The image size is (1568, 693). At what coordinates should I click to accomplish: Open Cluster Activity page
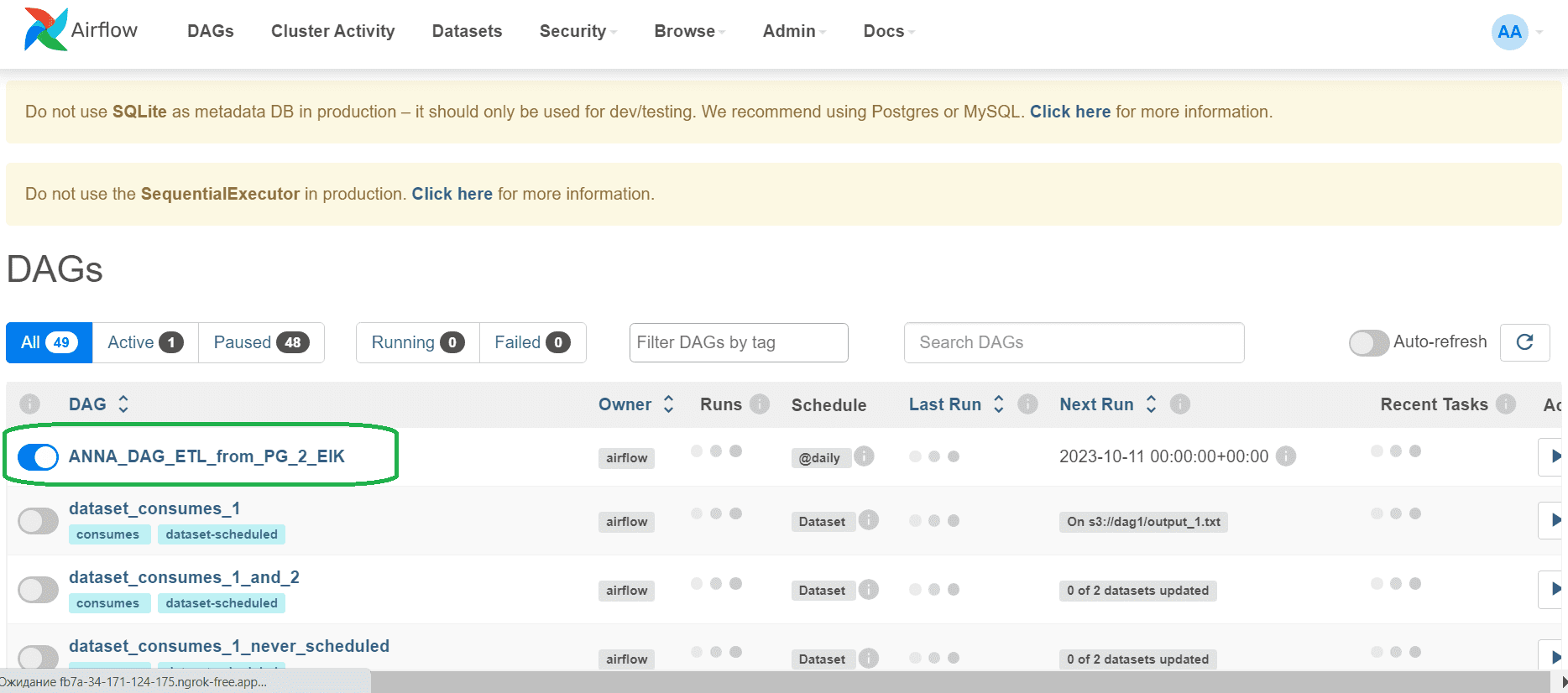click(332, 31)
